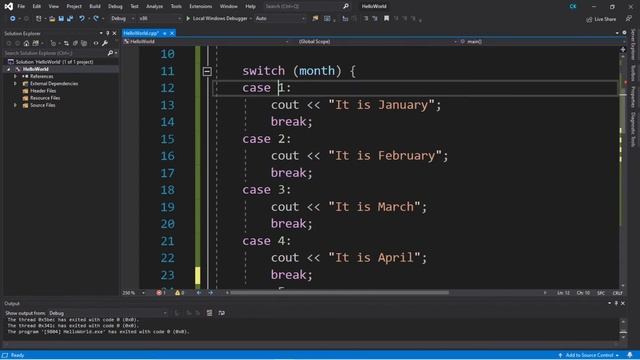The image size is (640, 360).
Task: Open the (Global Scope) navigation dropdown
Action: click(376, 42)
